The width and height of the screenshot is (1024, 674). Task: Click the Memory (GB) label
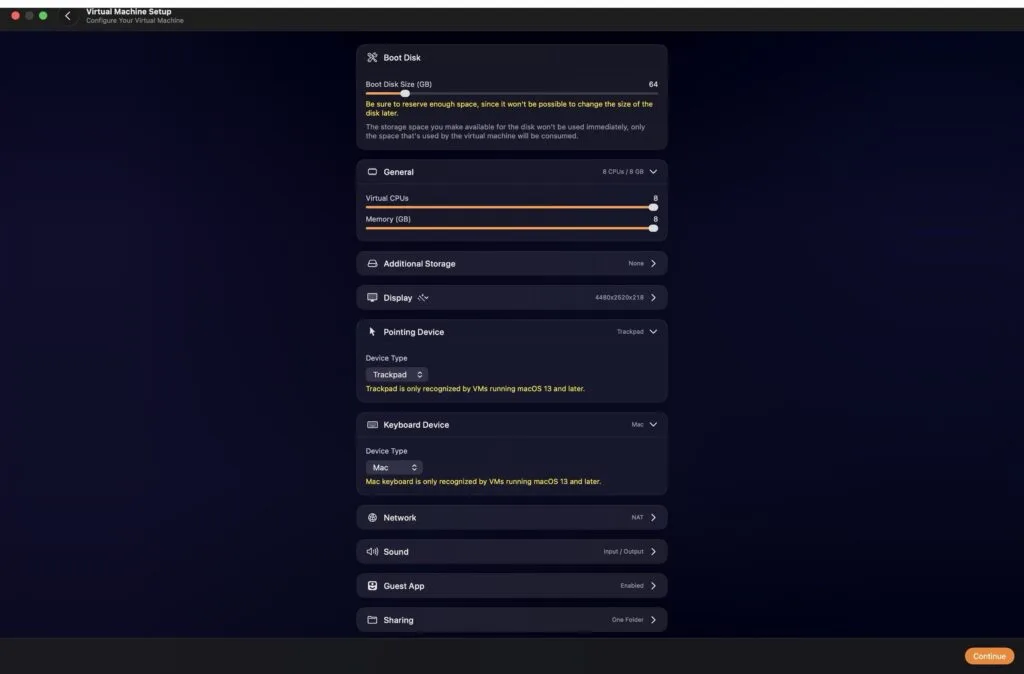click(x=388, y=219)
